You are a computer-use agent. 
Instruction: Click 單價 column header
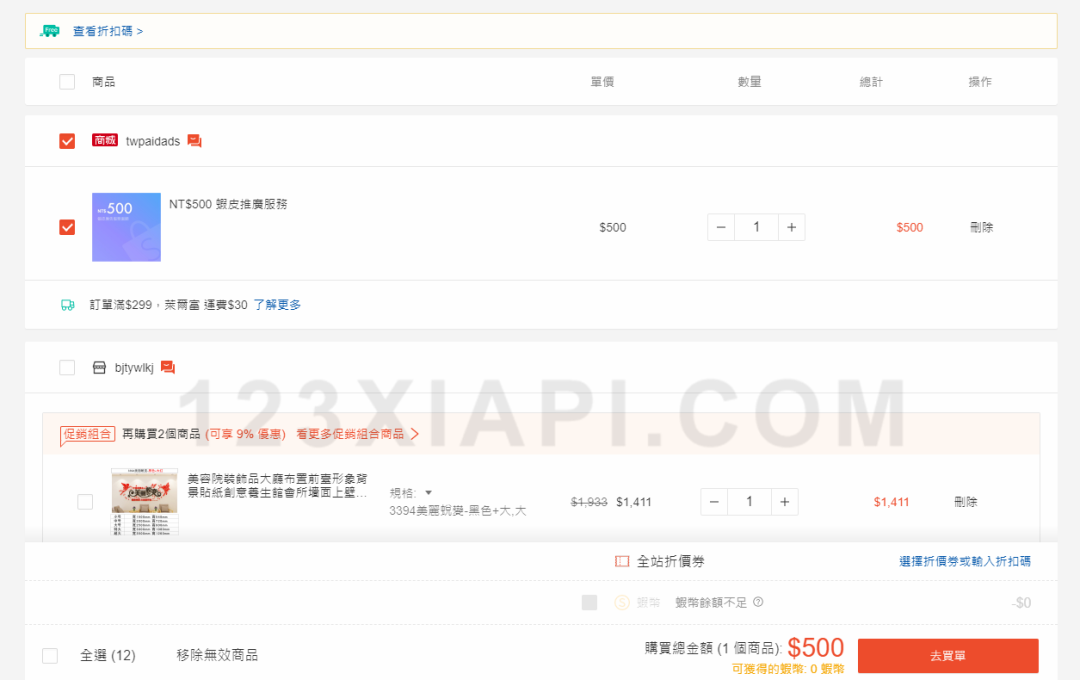(x=602, y=82)
